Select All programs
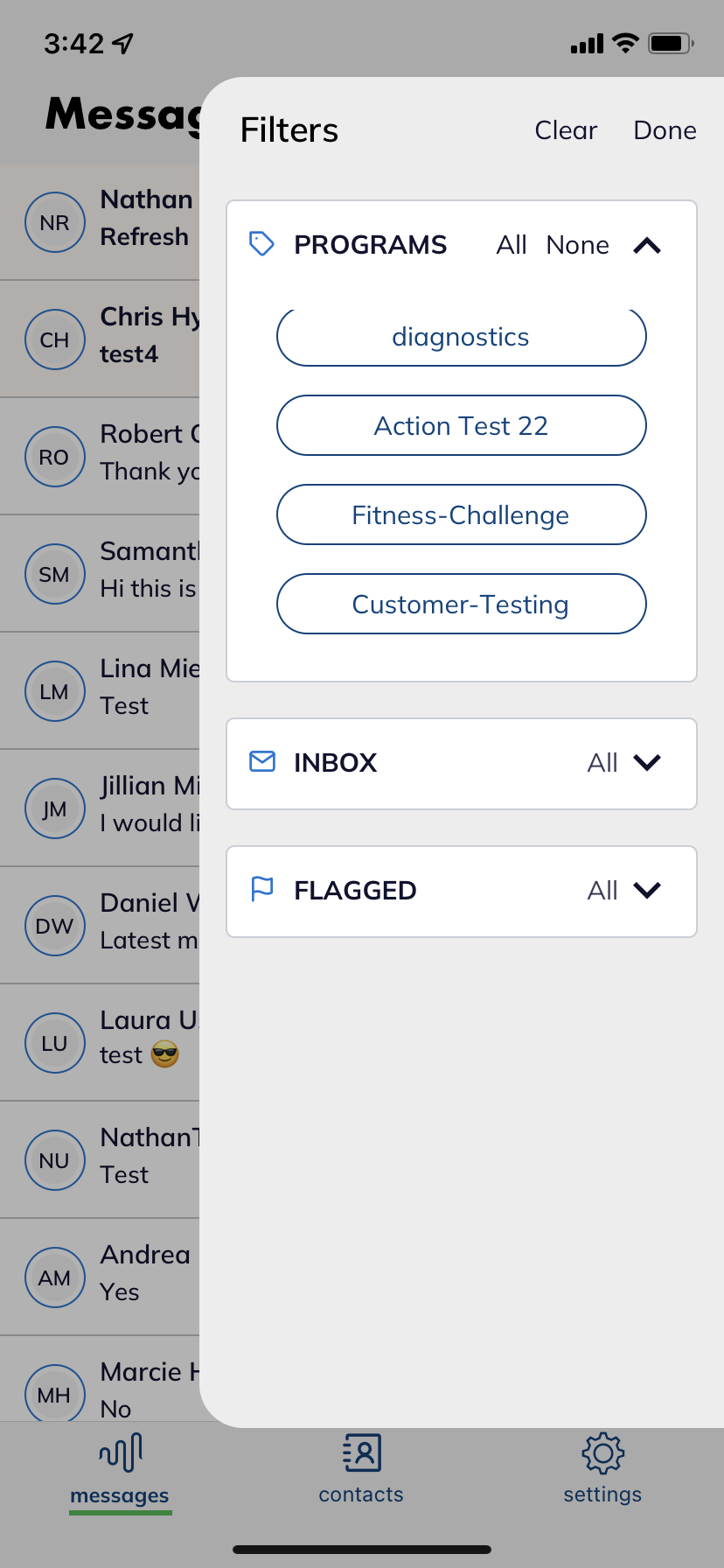 pyautogui.click(x=512, y=245)
